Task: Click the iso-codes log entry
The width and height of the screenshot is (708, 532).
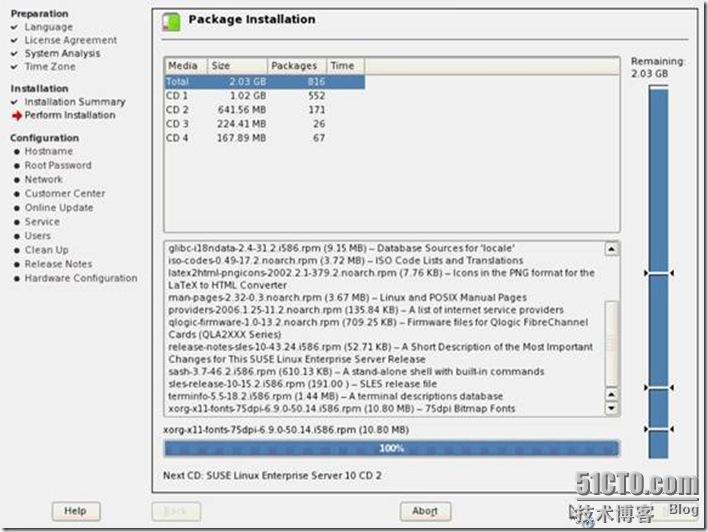Action: (x=346, y=261)
